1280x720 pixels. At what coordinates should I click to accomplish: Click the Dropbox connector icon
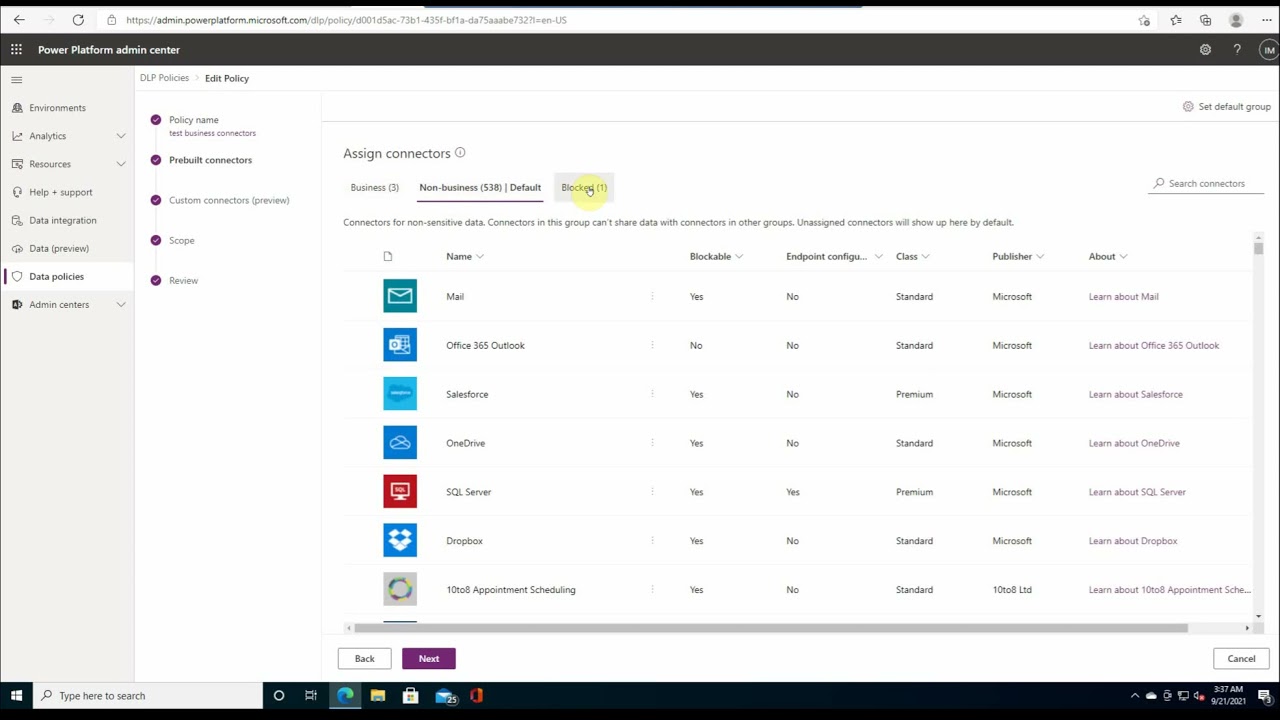coord(400,541)
